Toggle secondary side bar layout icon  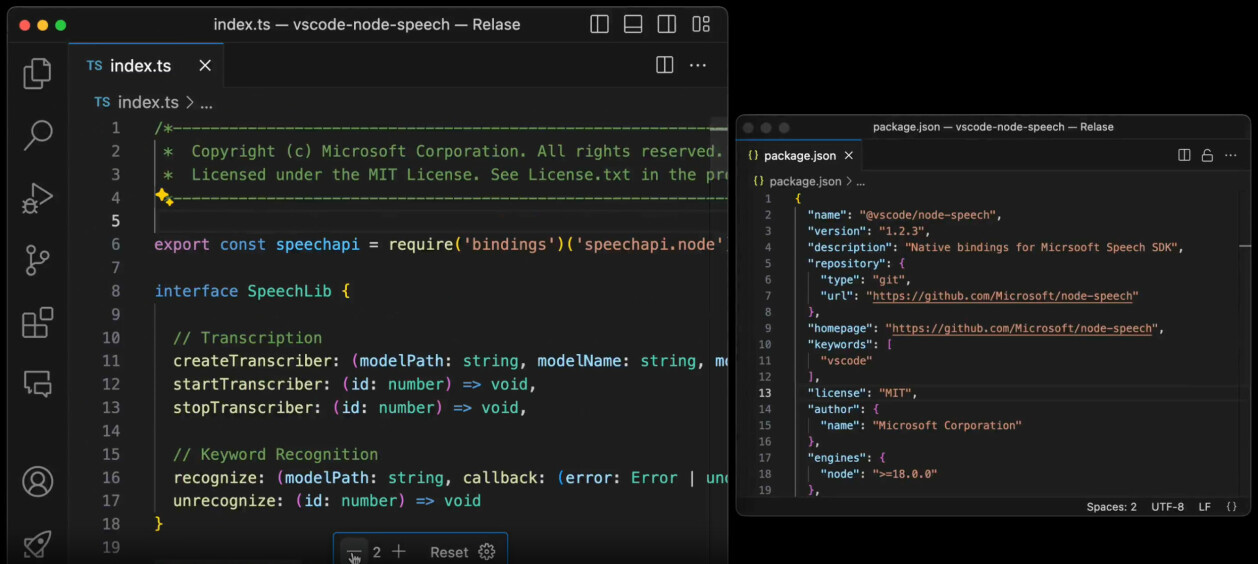[667, 25]
